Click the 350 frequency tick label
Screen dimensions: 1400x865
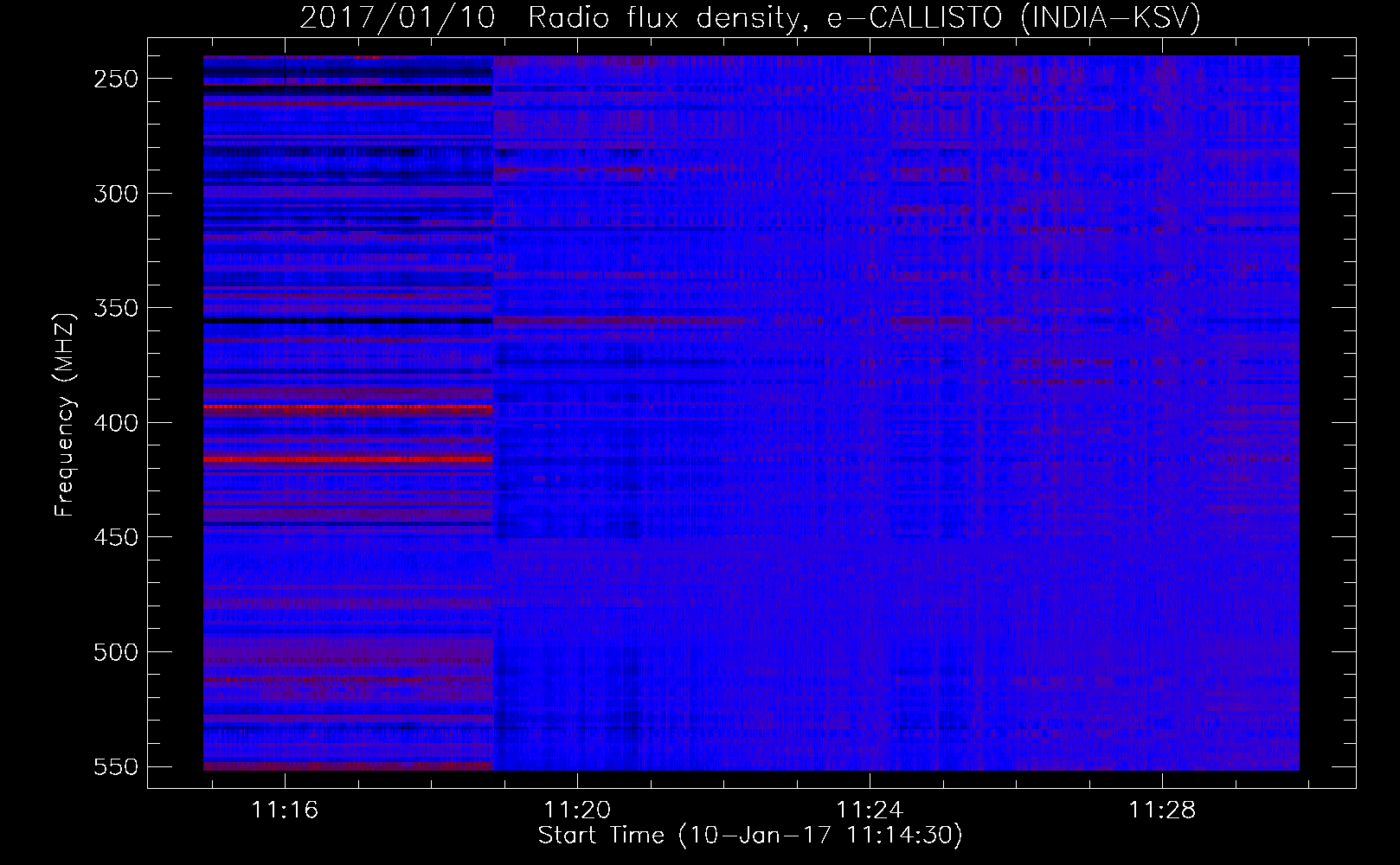(115, 308)
